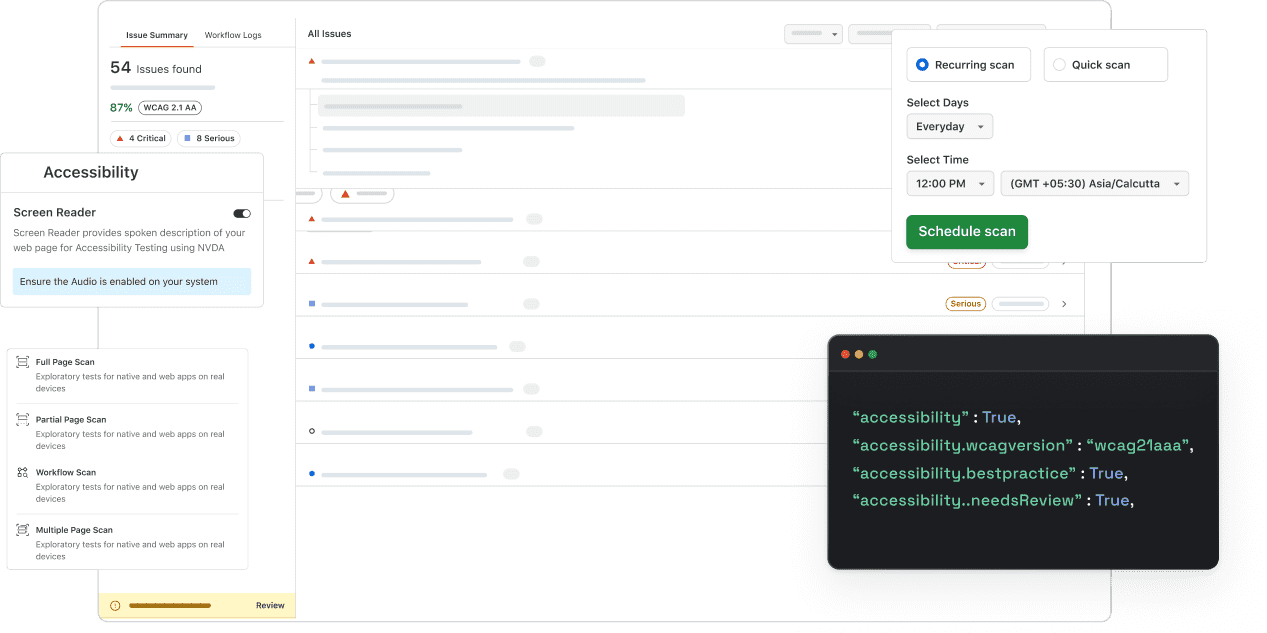Click the Schedule scan button
1267x633 pixels.
(966, 232)
